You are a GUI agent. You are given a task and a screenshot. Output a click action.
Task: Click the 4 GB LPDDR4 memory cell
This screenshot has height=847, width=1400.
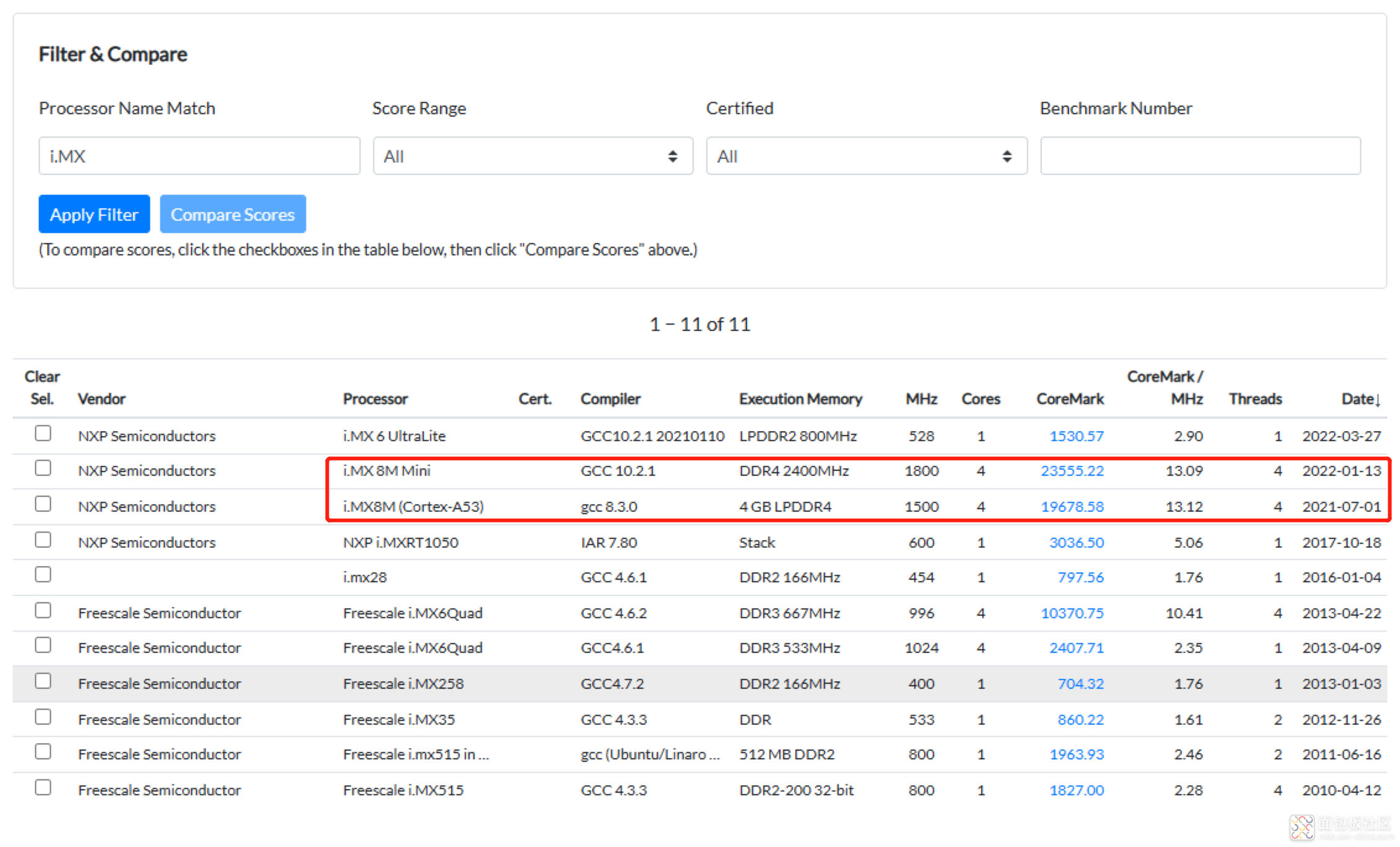point(785,506)
